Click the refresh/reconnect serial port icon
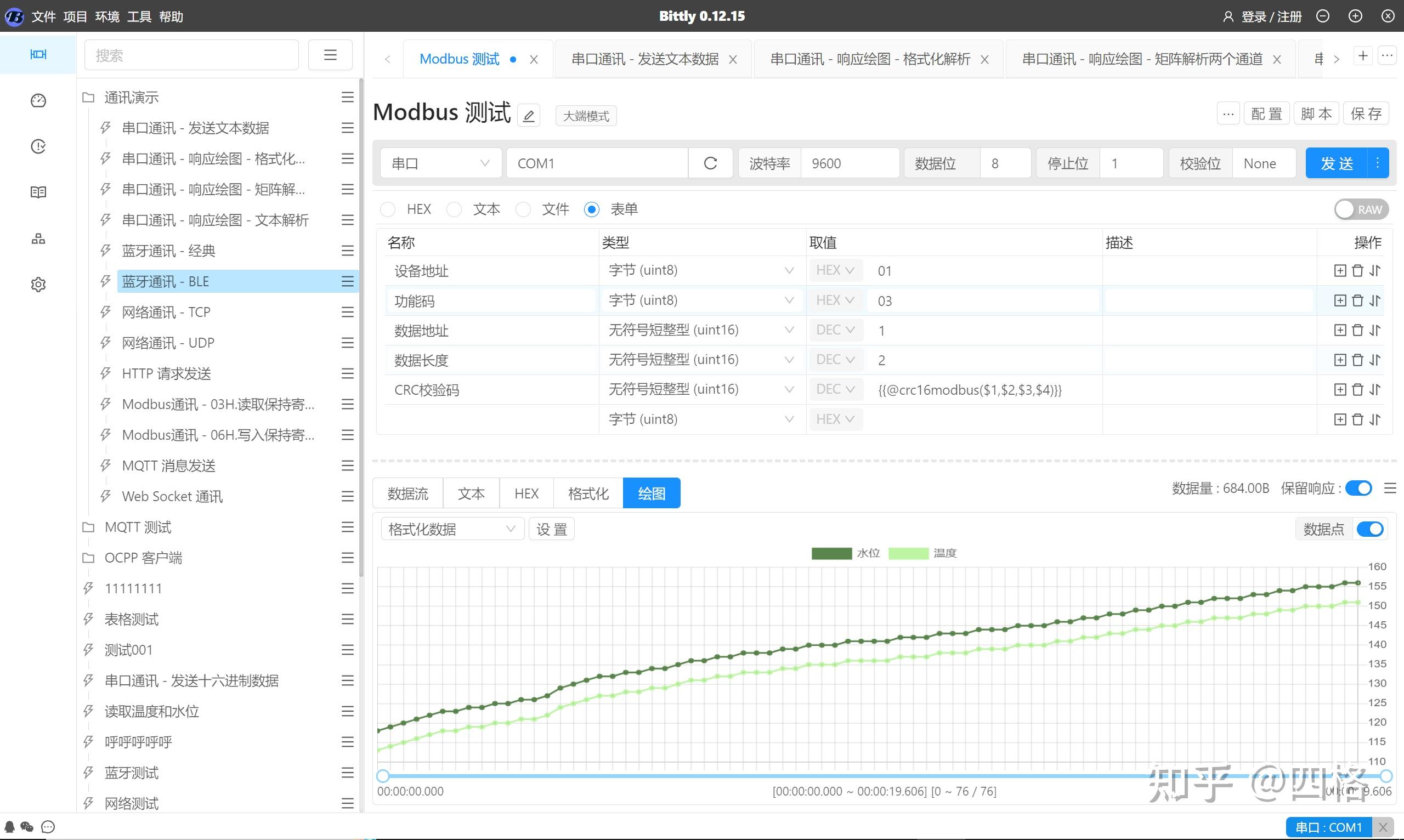The image size is (1404, 840). coord(709,163)
